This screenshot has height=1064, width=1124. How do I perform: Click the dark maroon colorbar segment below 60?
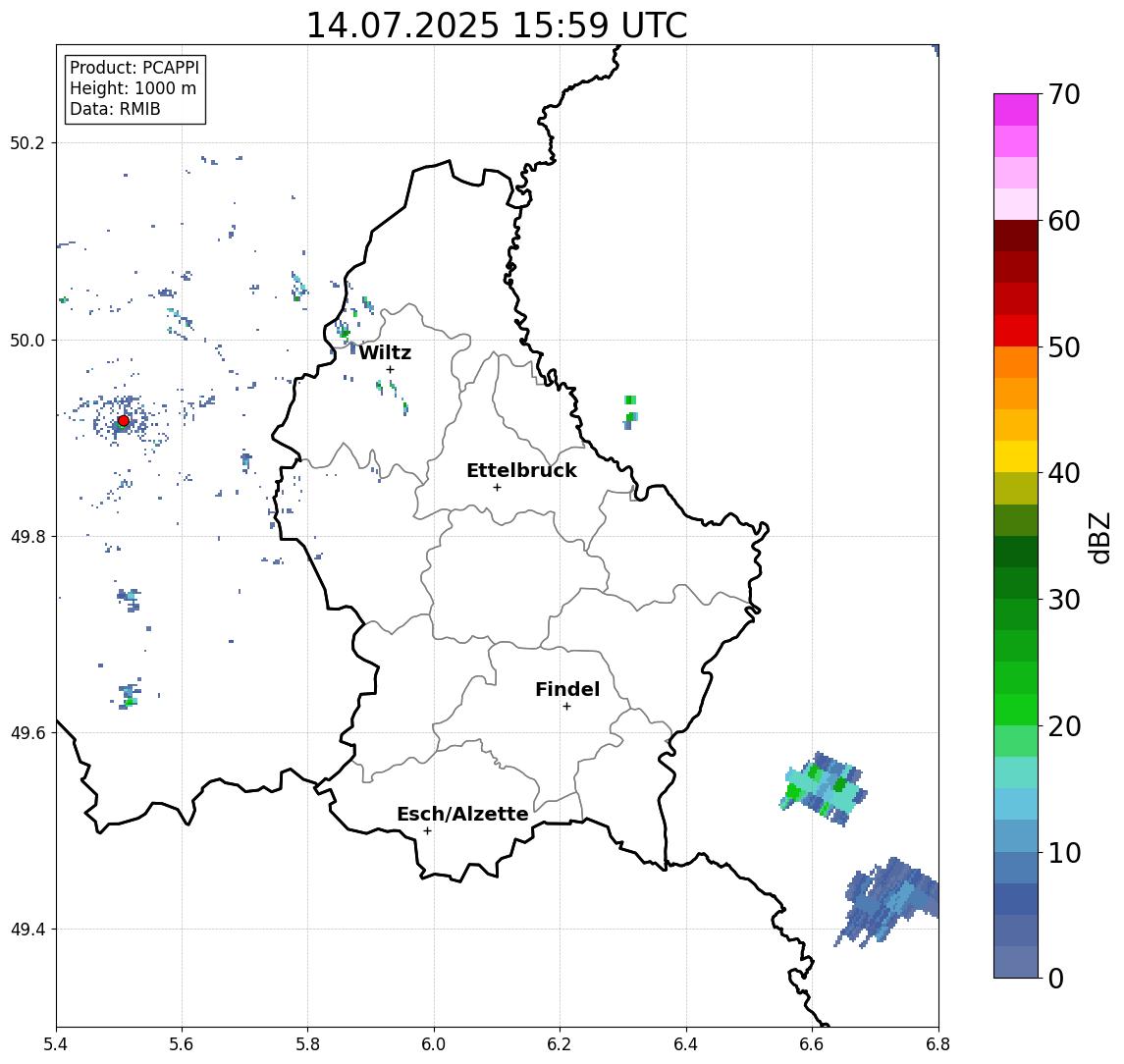pyautogui.click(x=1016, y=236)
